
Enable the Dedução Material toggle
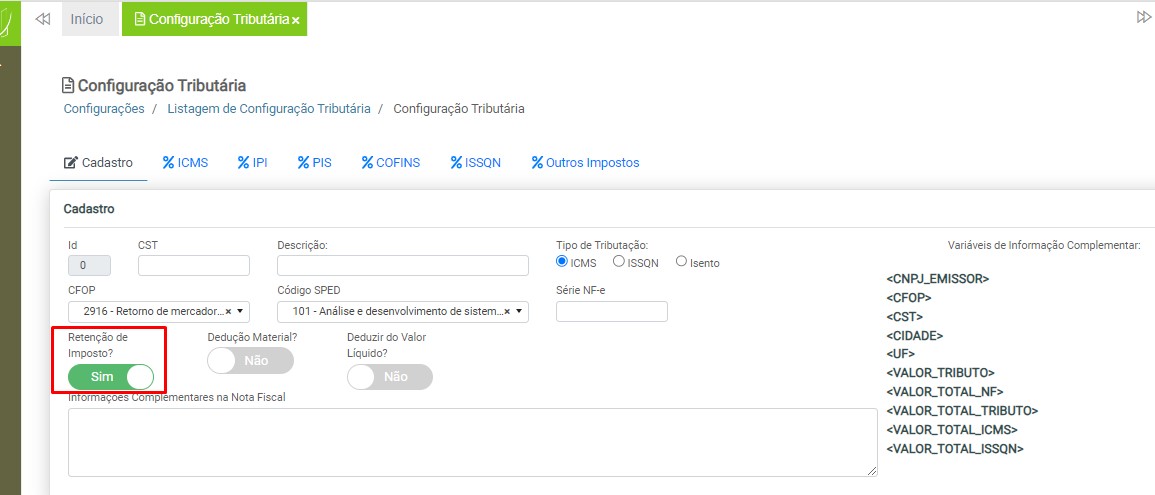coord(250,361)
